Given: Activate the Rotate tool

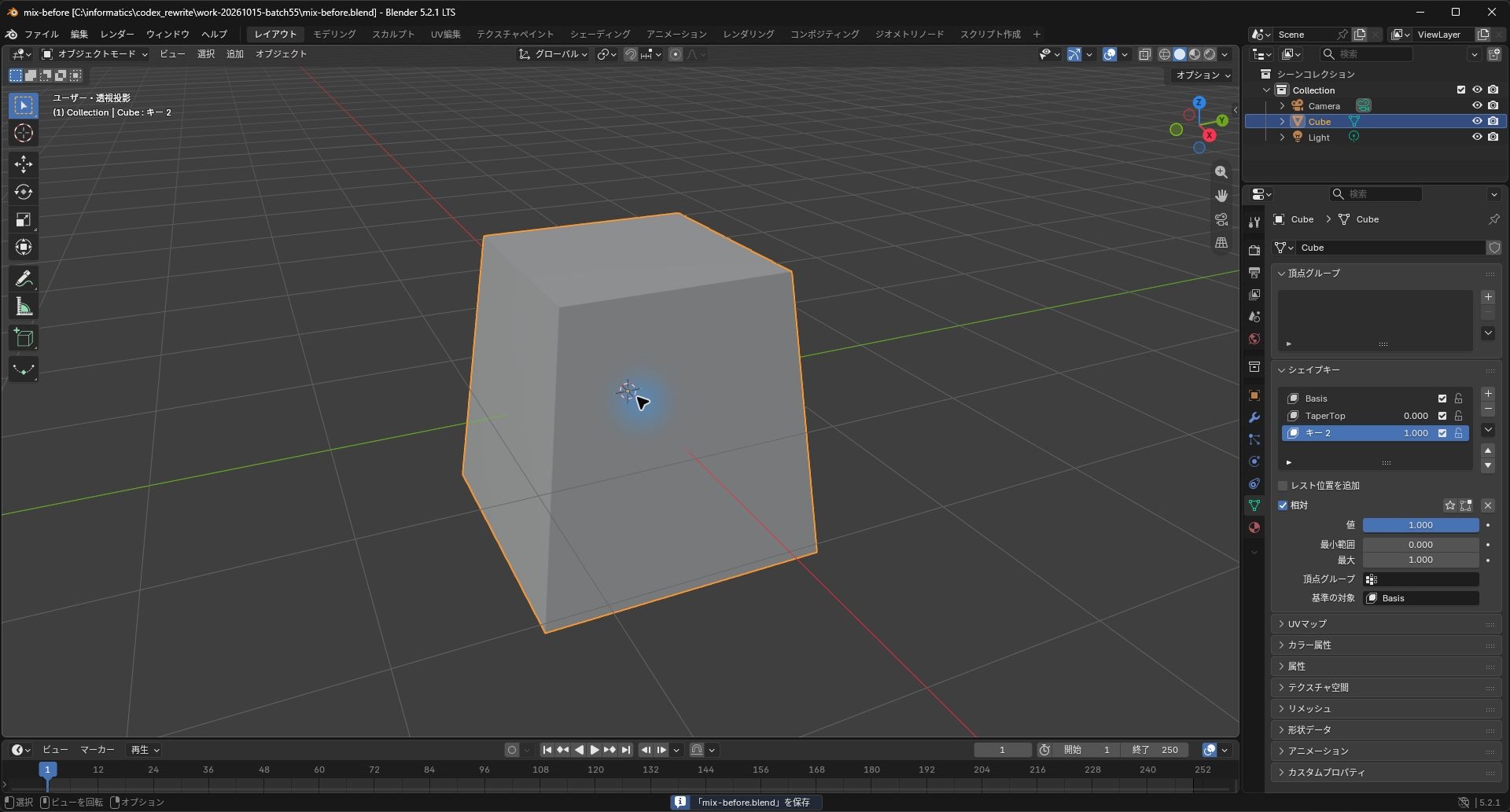Looking at the screenshot, I should [24, 192].
